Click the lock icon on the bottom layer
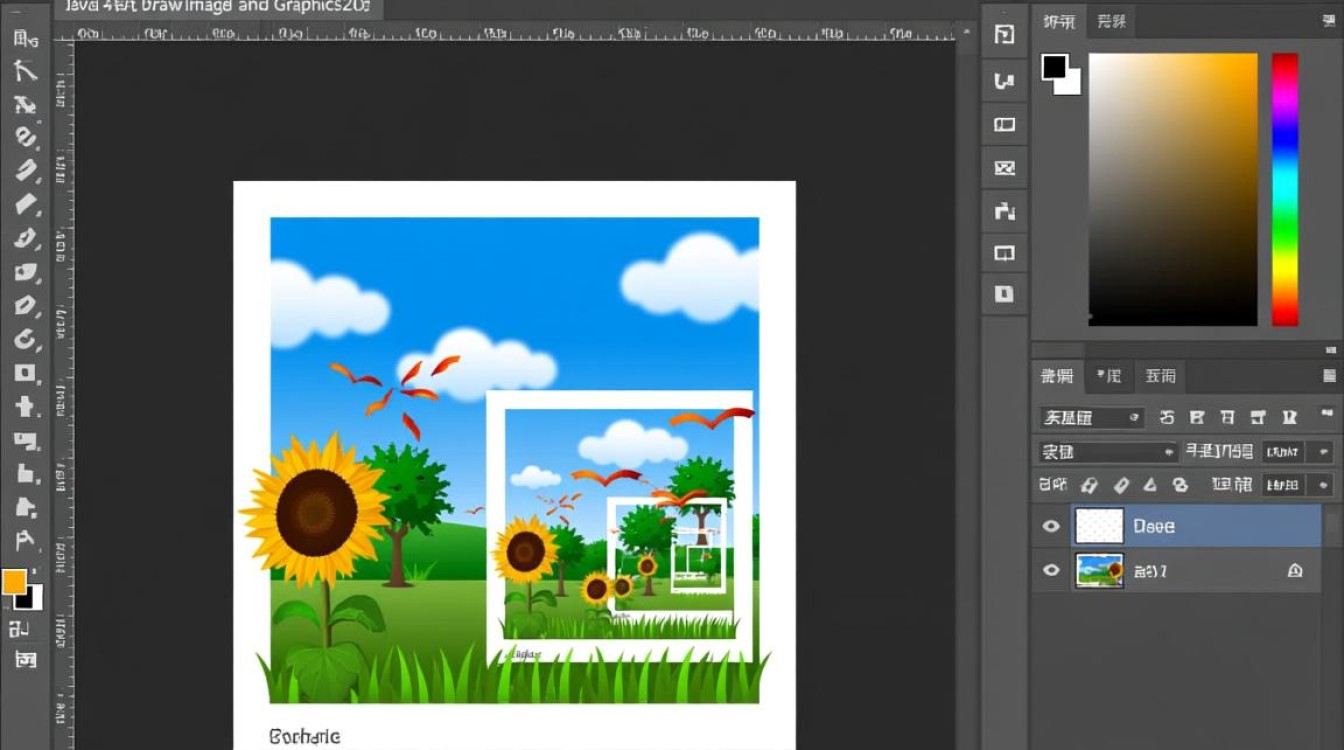 [x=1295, y=571]
